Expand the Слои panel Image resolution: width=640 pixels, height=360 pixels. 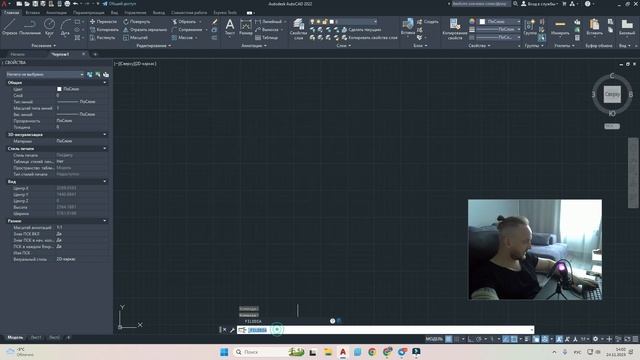click(344, 46)
